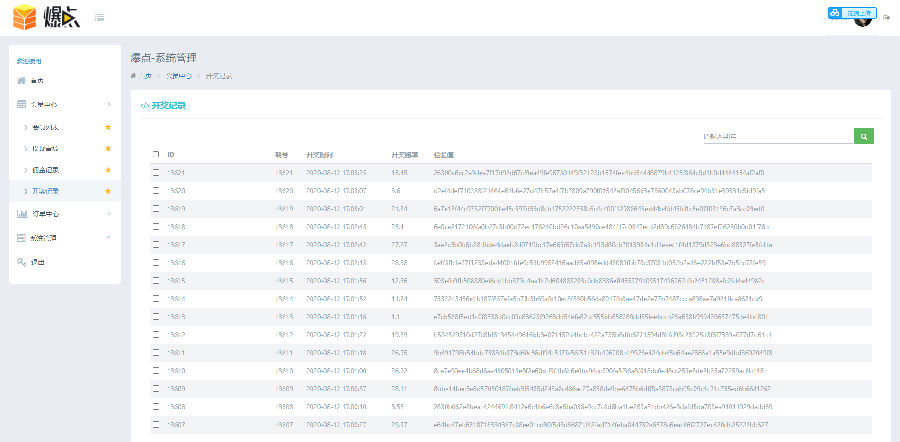
Task: Click the 系统管理 sidebar menu label
Action: 44,238
